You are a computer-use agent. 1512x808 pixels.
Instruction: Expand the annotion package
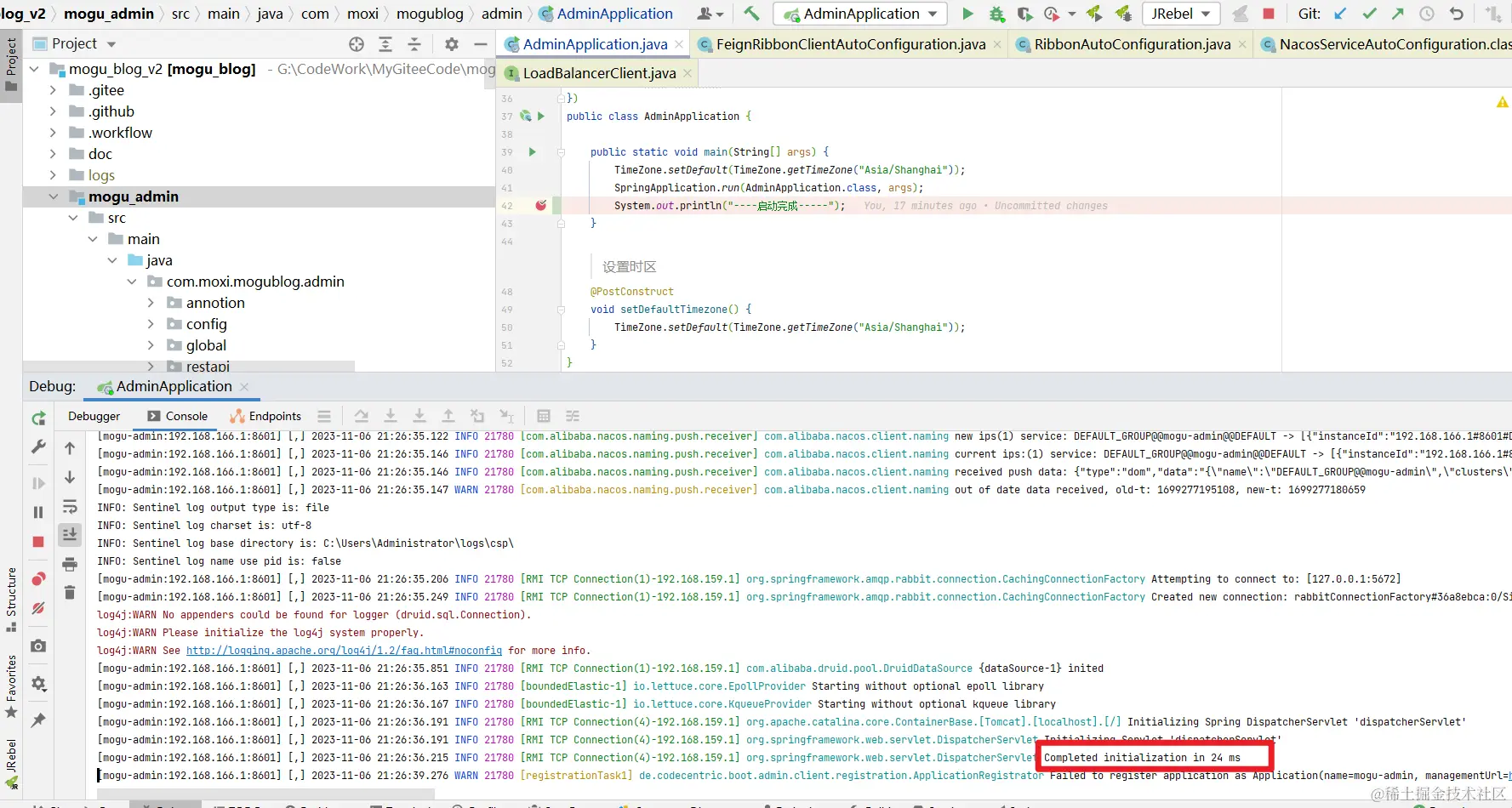(151, 303)
